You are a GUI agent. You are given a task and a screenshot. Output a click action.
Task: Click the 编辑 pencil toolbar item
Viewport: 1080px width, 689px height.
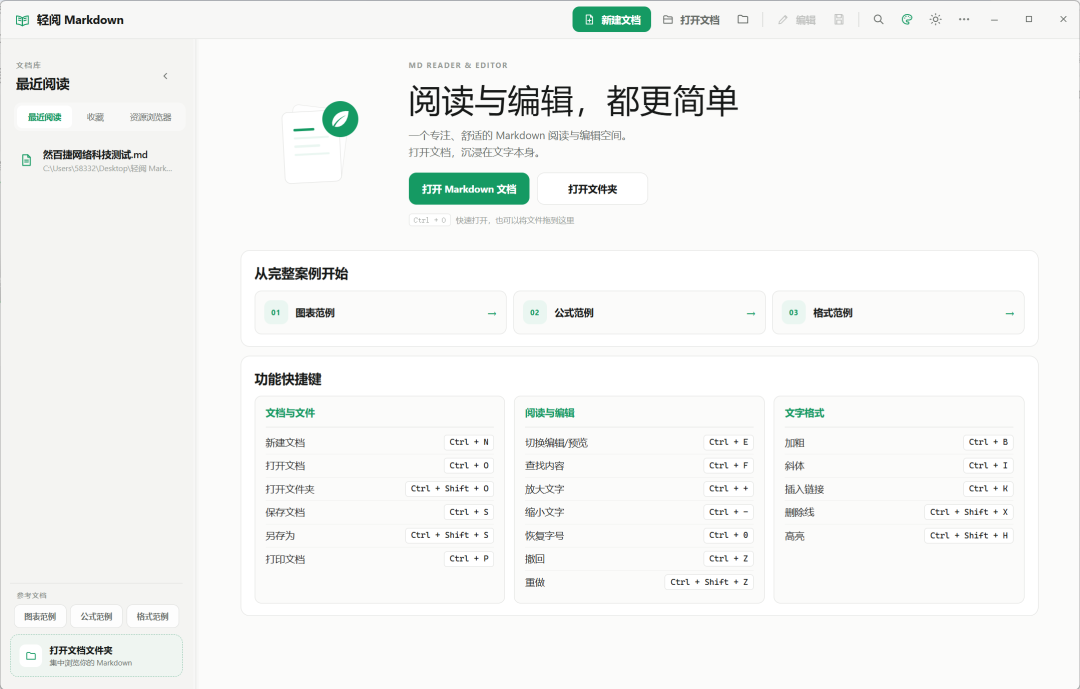pos(797,20)
